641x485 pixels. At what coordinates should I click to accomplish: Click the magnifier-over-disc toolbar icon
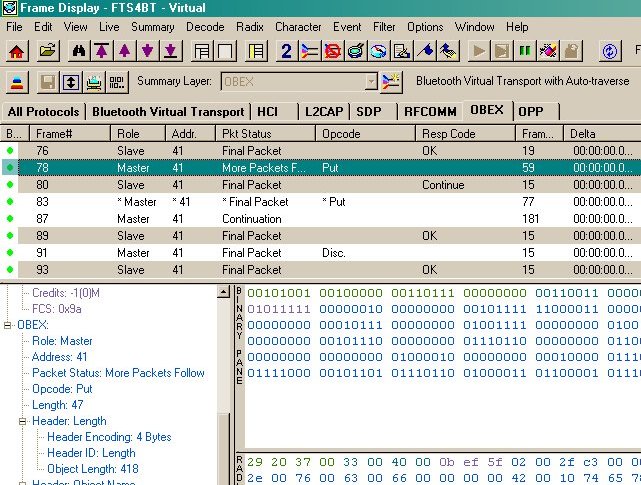coord(356,51)
